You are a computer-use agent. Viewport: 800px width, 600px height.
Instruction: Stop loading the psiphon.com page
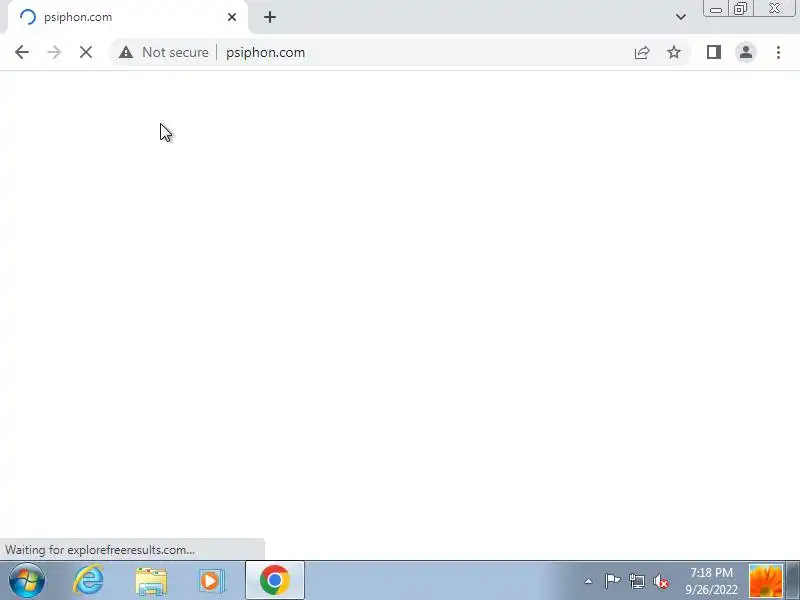[86, 52]
